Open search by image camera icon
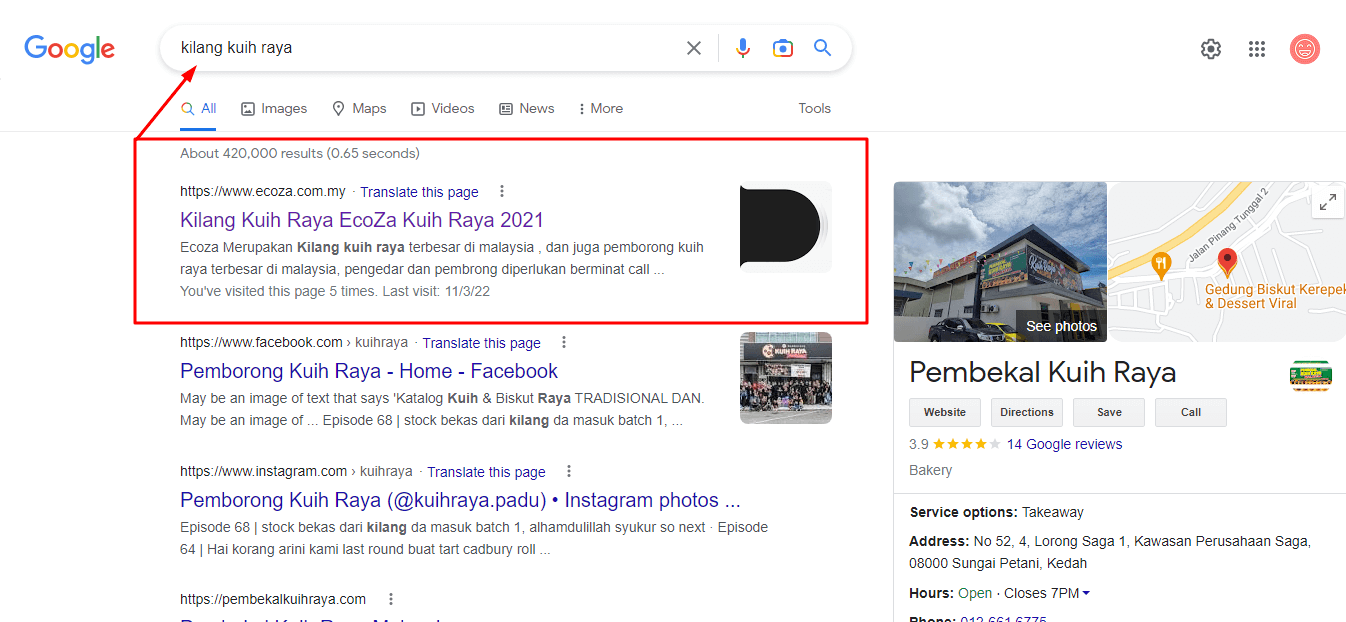The width and height of the screenshot is (1346, 622). (782, 48)
